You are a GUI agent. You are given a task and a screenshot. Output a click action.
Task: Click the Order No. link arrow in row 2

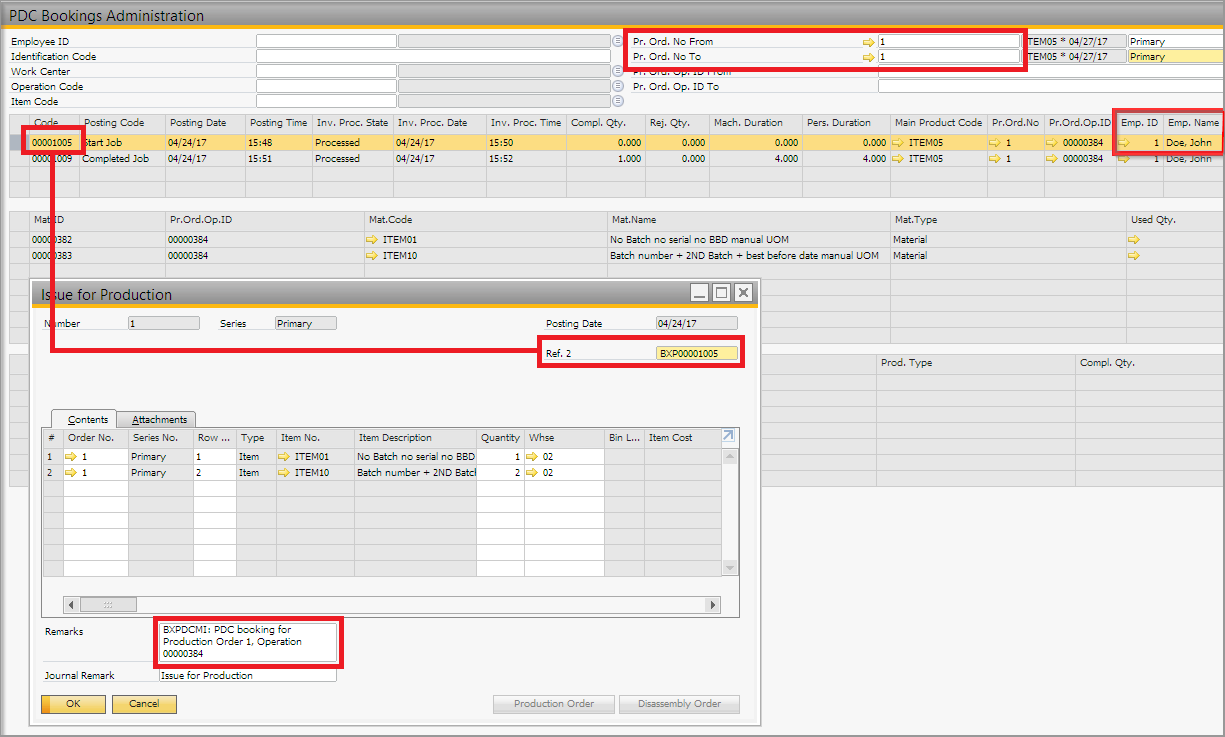[x=70, y=472]
